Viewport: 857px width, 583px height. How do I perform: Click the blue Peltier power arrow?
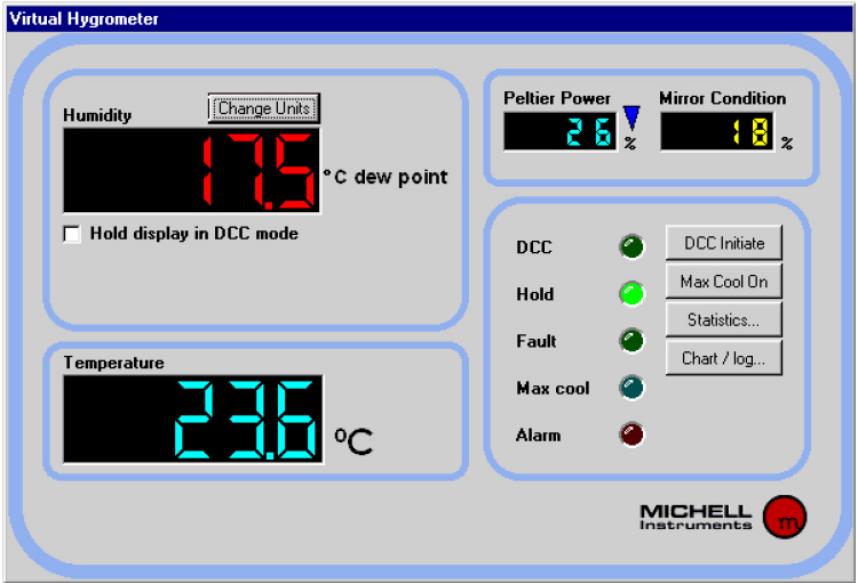(631, 117)
